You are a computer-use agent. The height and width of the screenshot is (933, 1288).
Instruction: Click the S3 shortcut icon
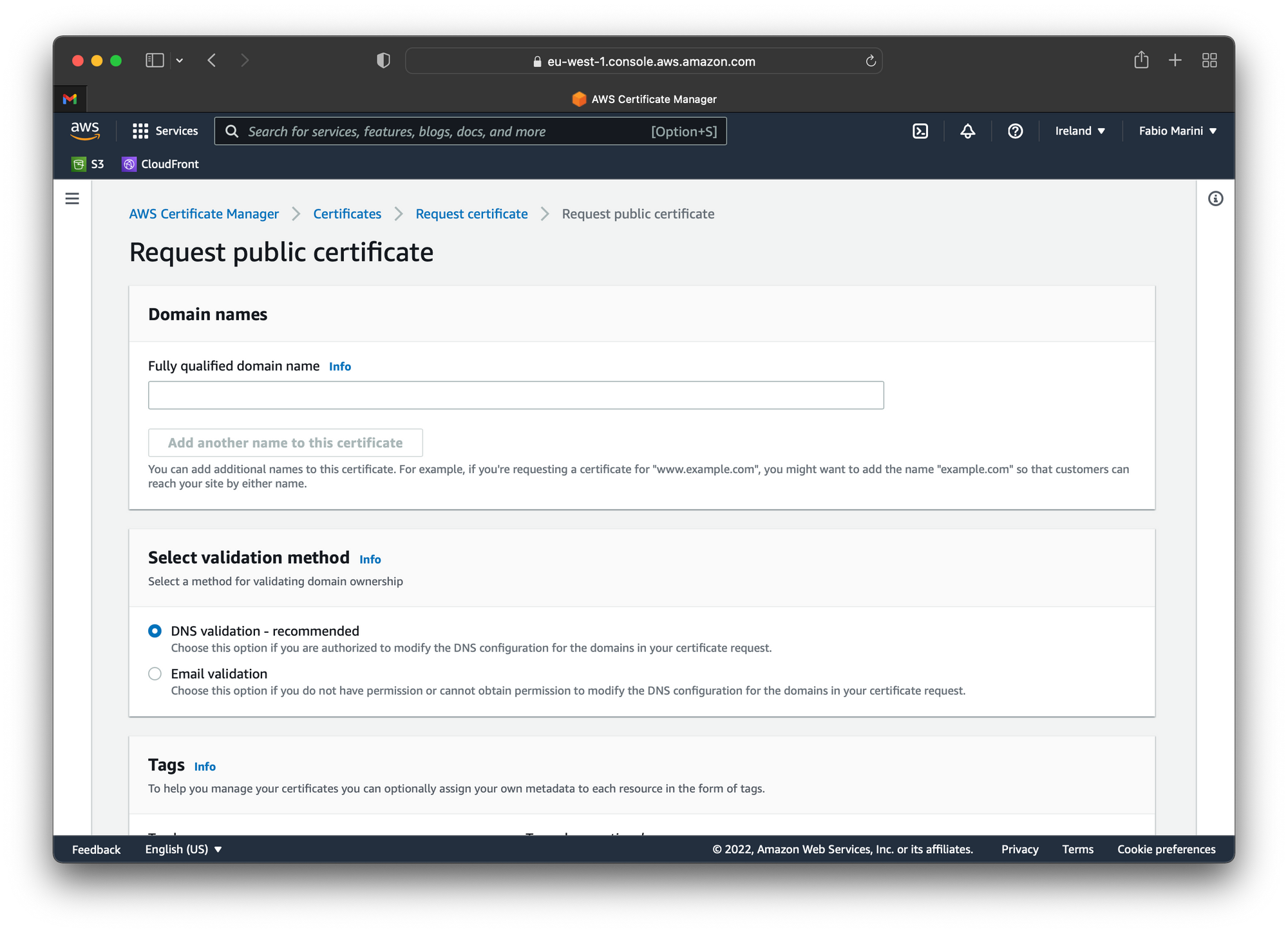[x=91, y=164]
